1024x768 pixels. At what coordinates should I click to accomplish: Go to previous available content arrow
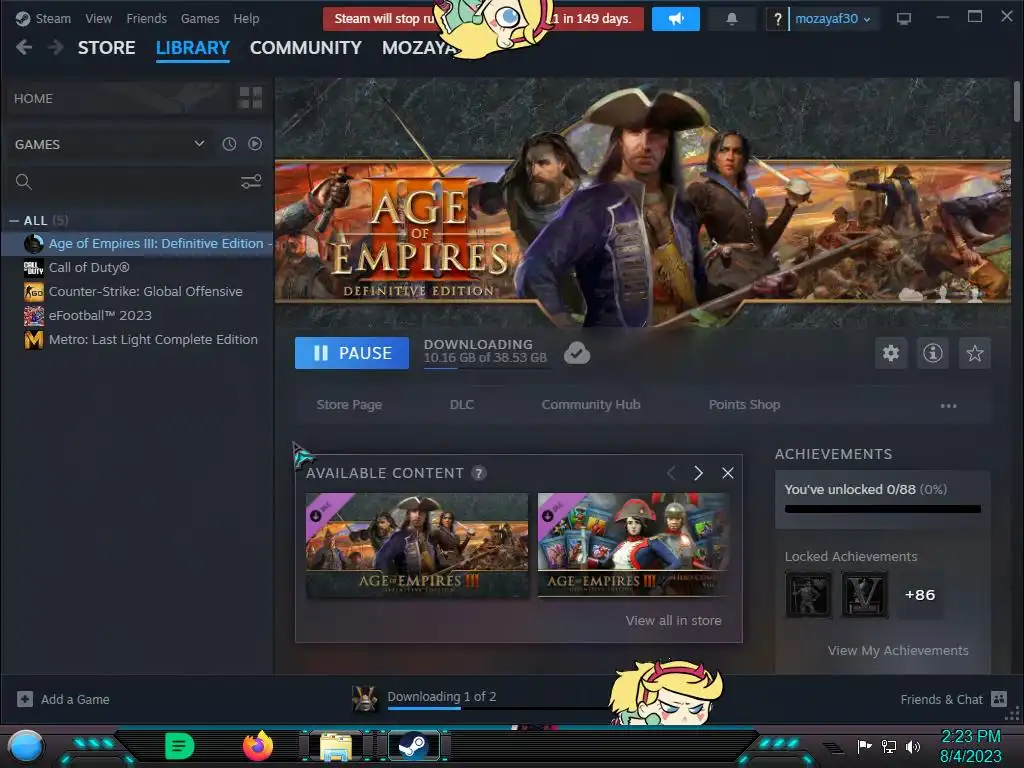[x=671, y=473]
